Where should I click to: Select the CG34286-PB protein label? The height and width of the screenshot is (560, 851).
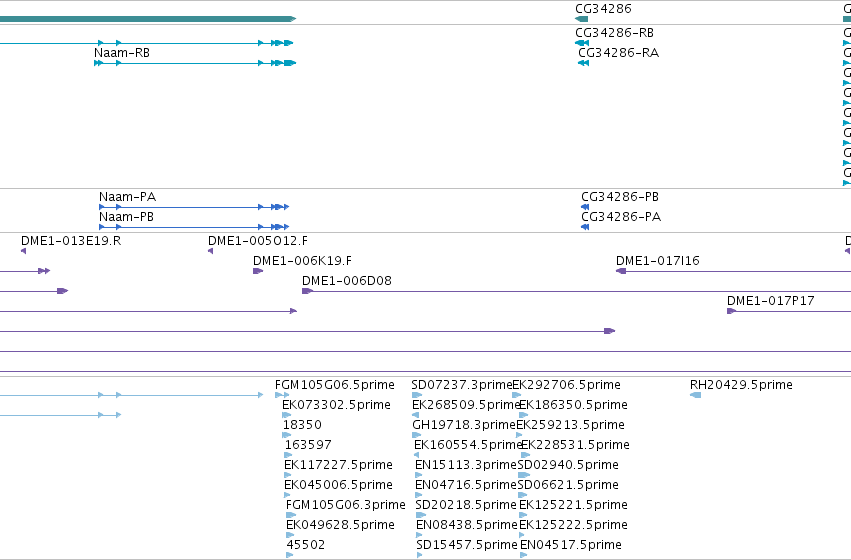pos(620,196)
